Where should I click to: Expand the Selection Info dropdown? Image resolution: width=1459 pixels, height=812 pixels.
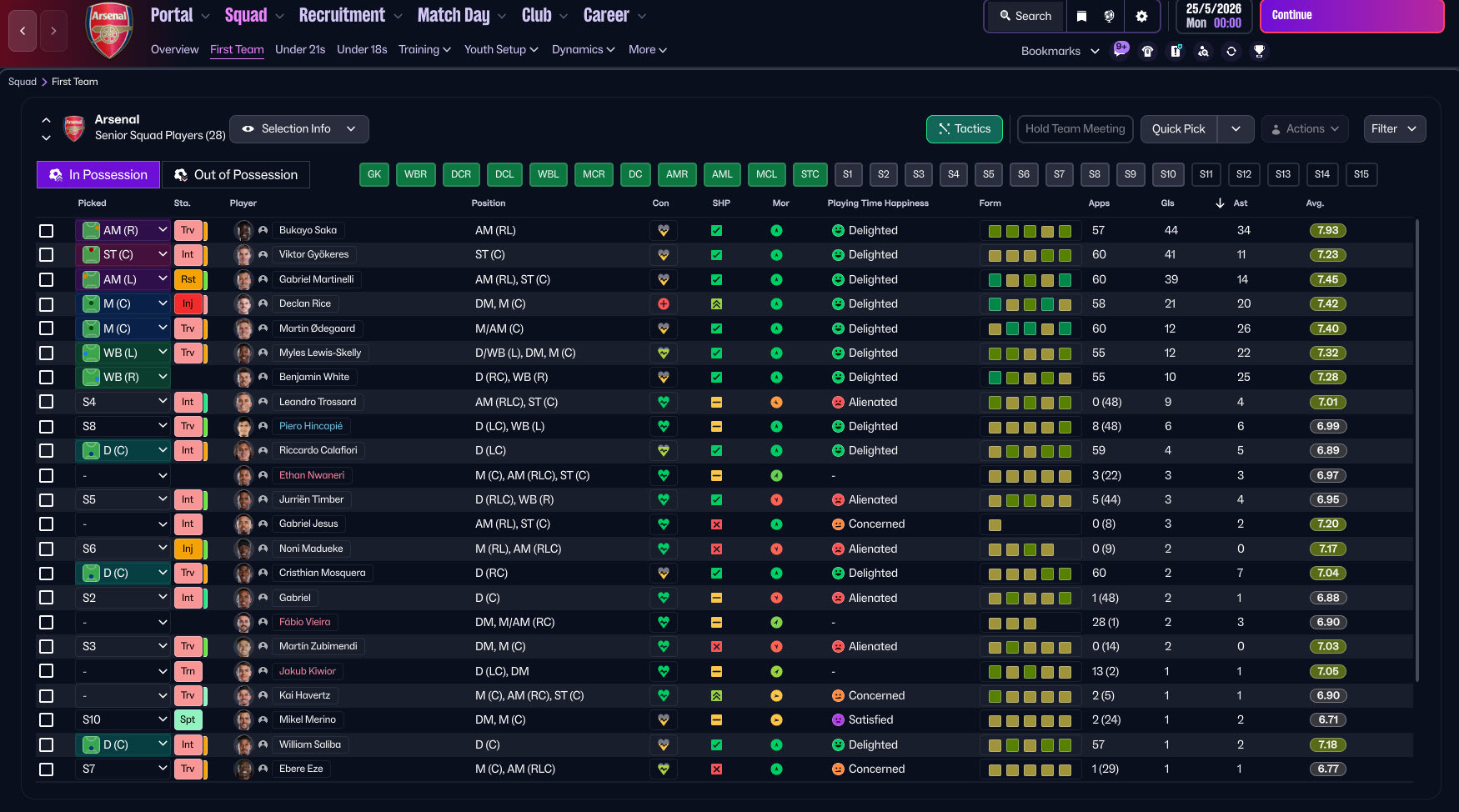tap(298, 129)
